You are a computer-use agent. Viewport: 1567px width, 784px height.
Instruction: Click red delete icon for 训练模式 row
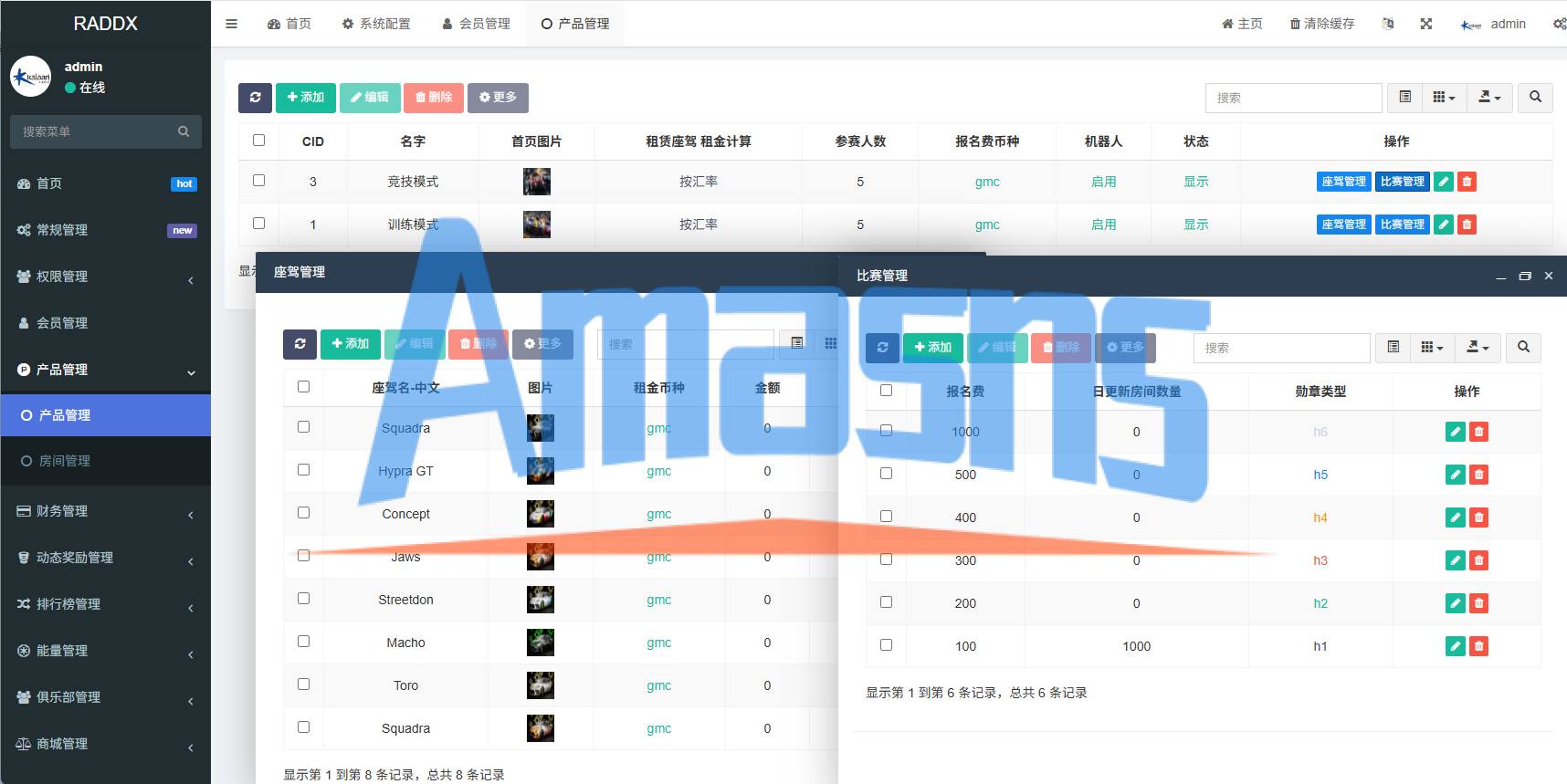tap(1467, 225)
